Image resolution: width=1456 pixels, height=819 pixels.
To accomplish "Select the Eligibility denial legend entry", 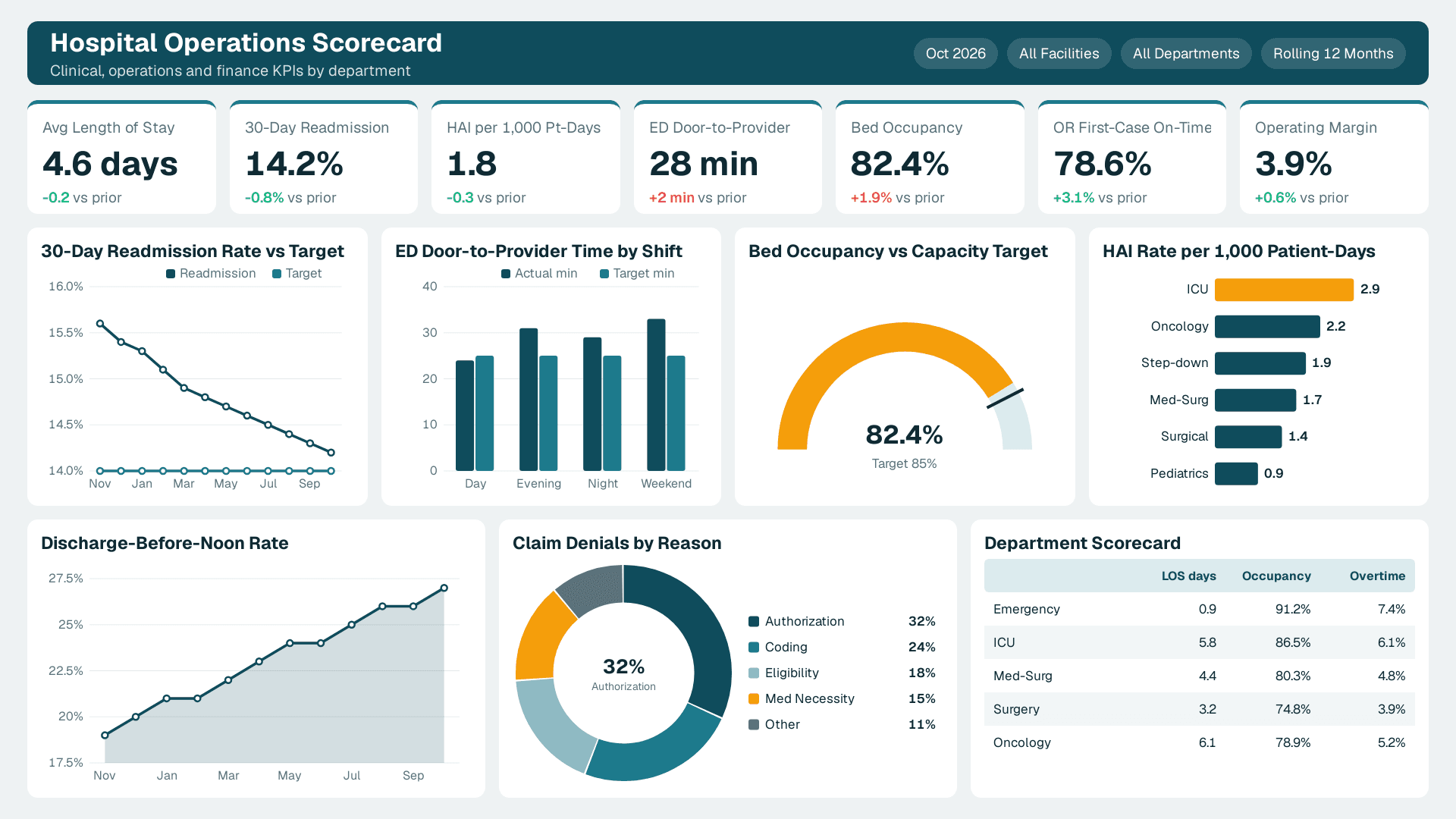I will coord(842,673).
